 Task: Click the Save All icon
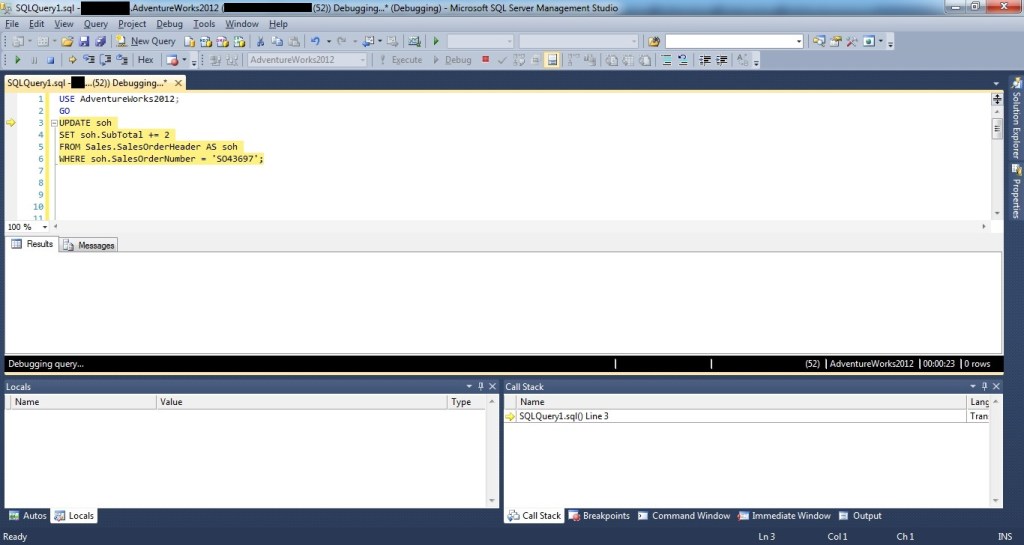point(100,42)
